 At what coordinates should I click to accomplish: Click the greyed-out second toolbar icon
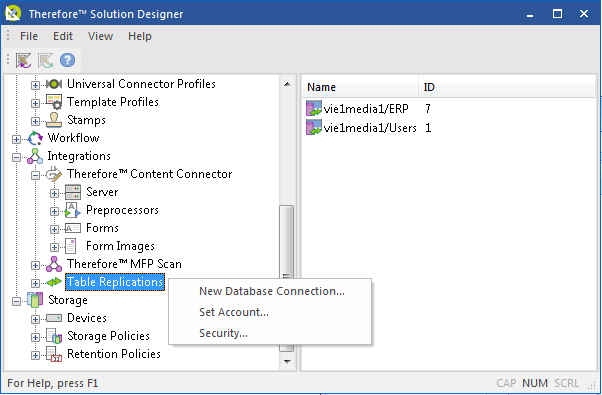[45, 60]
